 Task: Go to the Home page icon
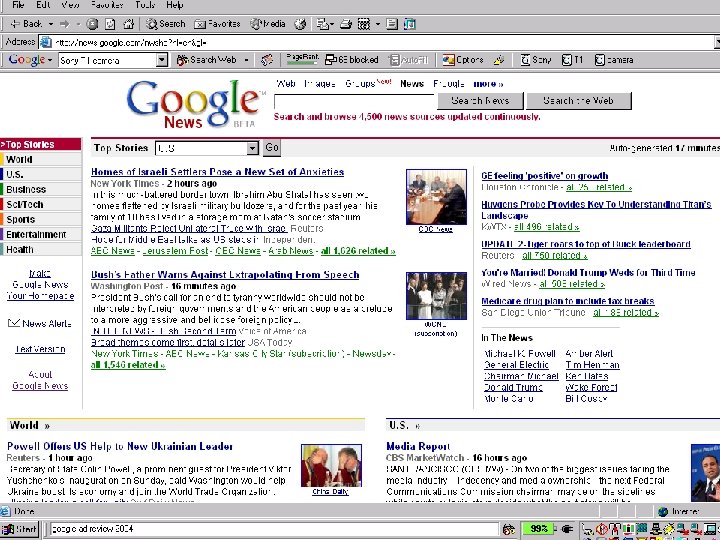(129, 24)
